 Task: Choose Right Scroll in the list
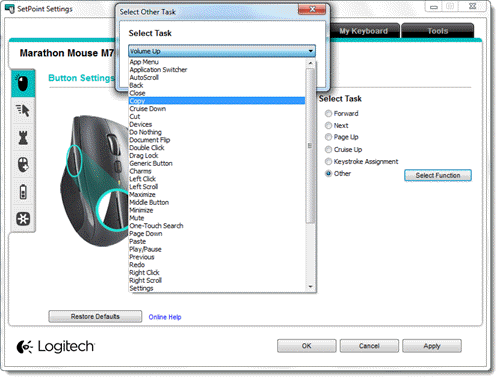point(217,280)
